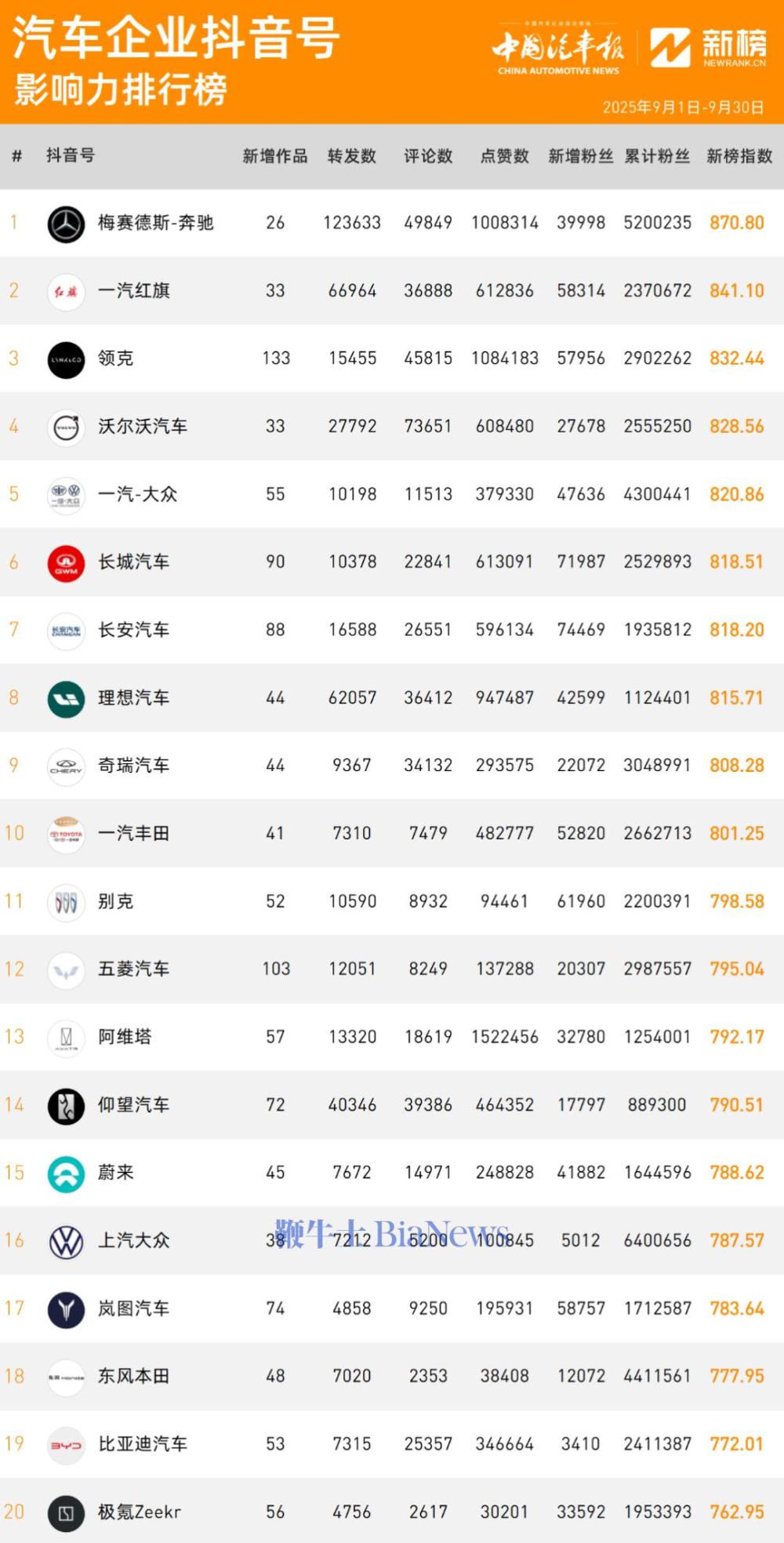This screenshot has width=784, height=1543.
Task: Click the green 理想汽车 logo
Action: tap(66, 699)
